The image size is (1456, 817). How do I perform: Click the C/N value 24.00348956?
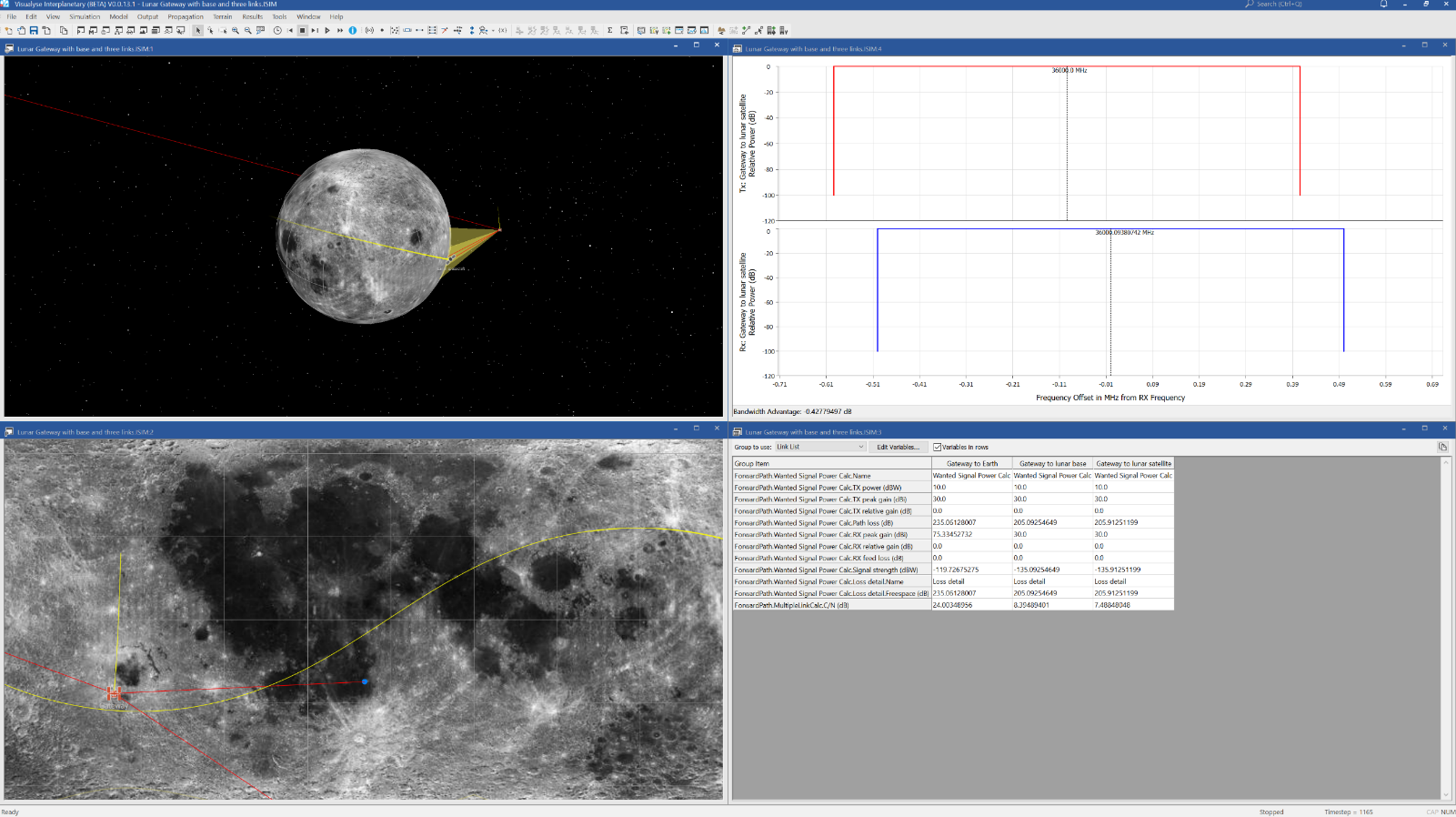(971, 605)
